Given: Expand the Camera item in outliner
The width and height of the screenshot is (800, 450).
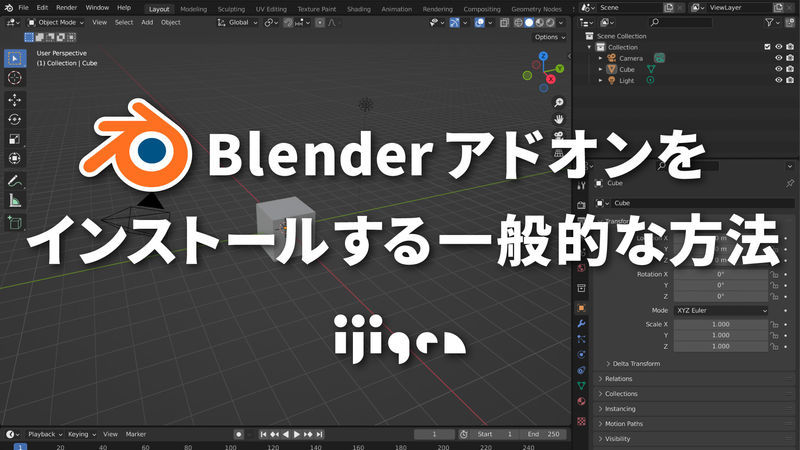Looking at the screenshot, I should pos(601,58).
